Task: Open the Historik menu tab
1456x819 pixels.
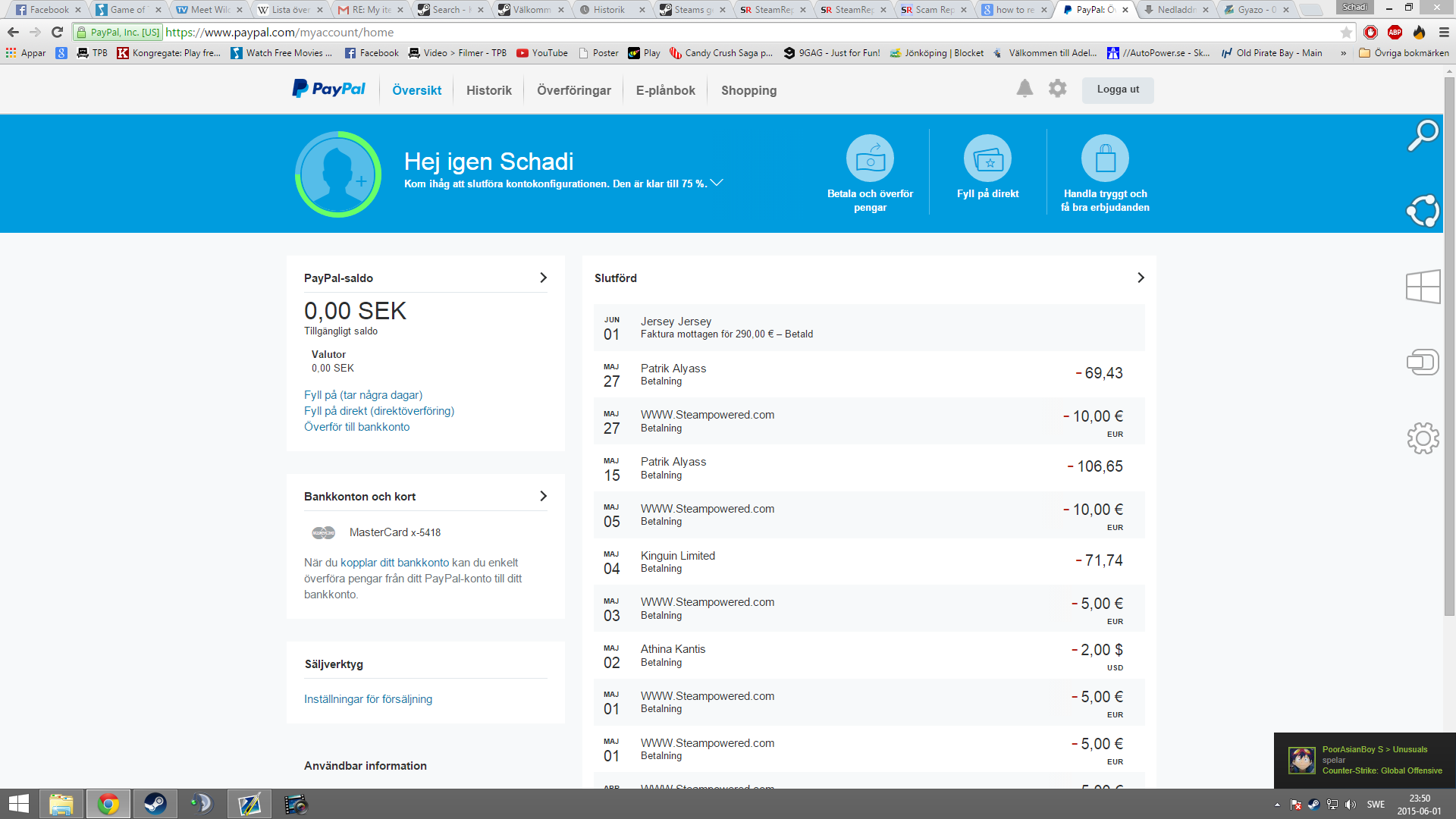Action: (x=488, y=90)
